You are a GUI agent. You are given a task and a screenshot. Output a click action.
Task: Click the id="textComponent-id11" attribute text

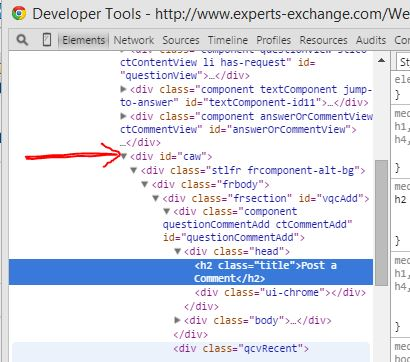(x=254, y=102)
